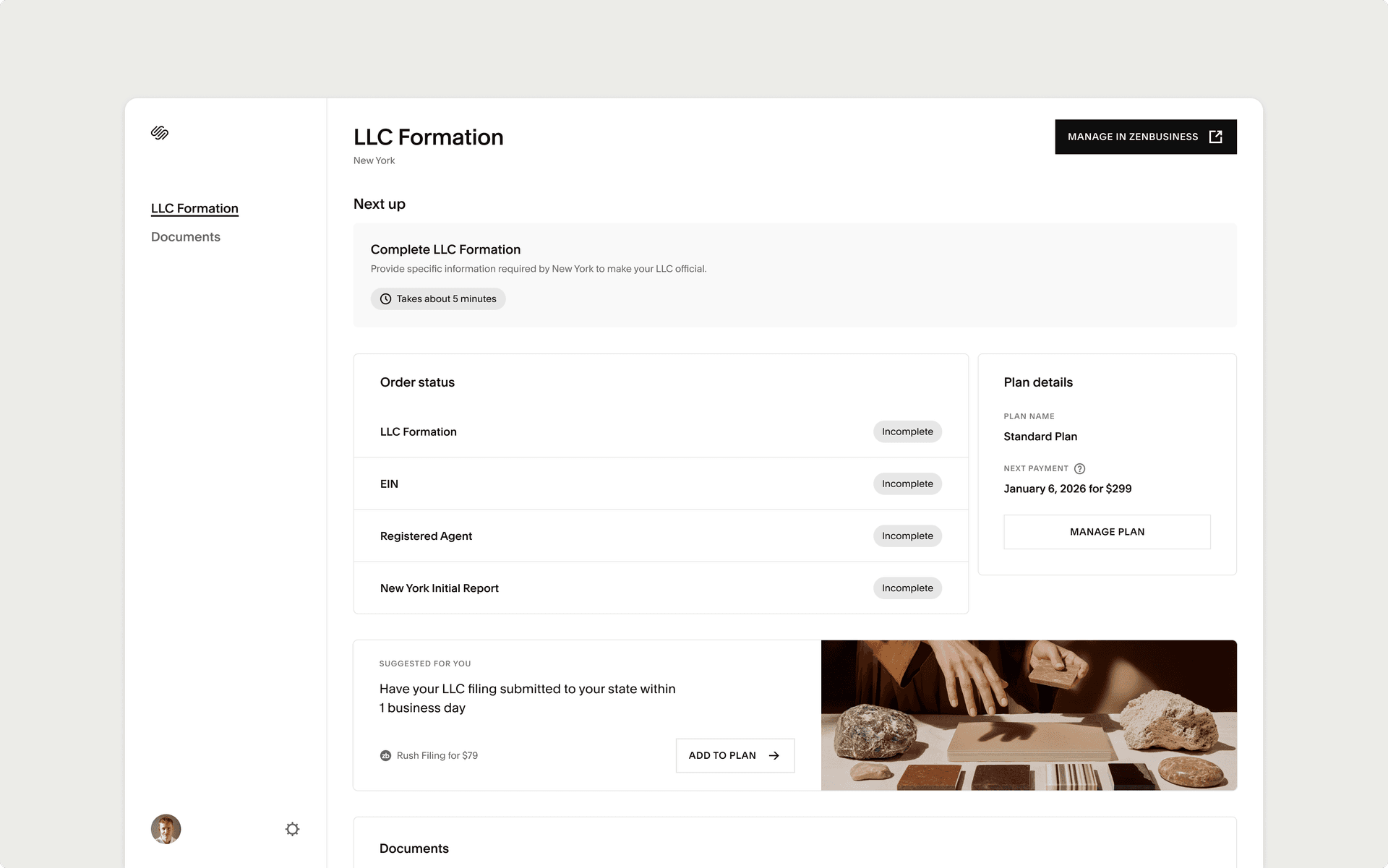Click the Next Payment help question icon
The height and width of the screenshot is (868, 1388).
(x=1079, y=468)
